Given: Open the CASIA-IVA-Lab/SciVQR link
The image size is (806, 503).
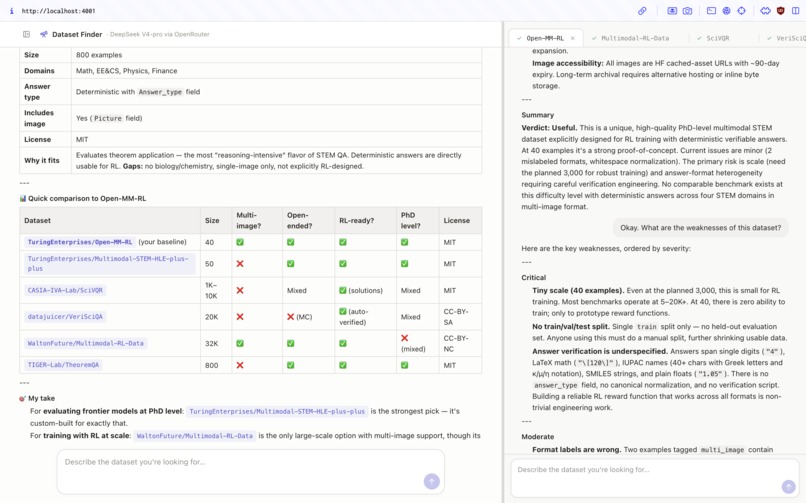Looking at the screenshot, I should click(x=65, y=290).
